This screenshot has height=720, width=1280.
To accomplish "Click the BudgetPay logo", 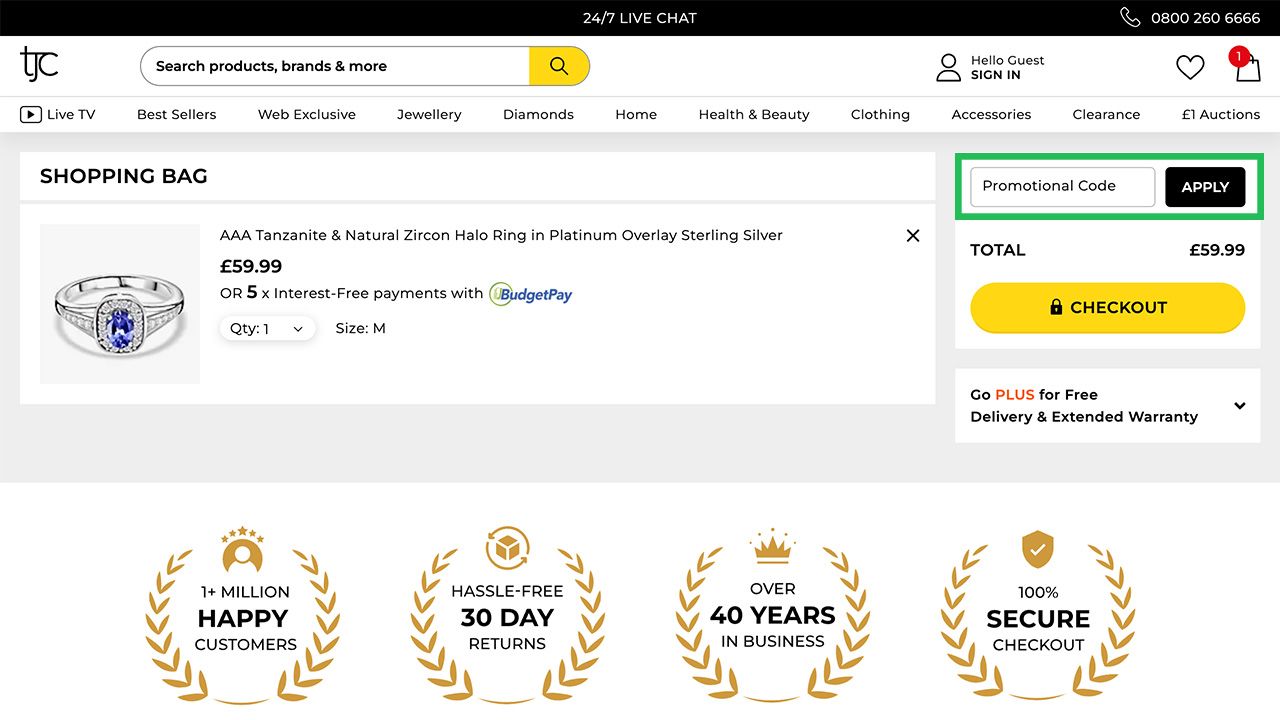I will 530,294.
